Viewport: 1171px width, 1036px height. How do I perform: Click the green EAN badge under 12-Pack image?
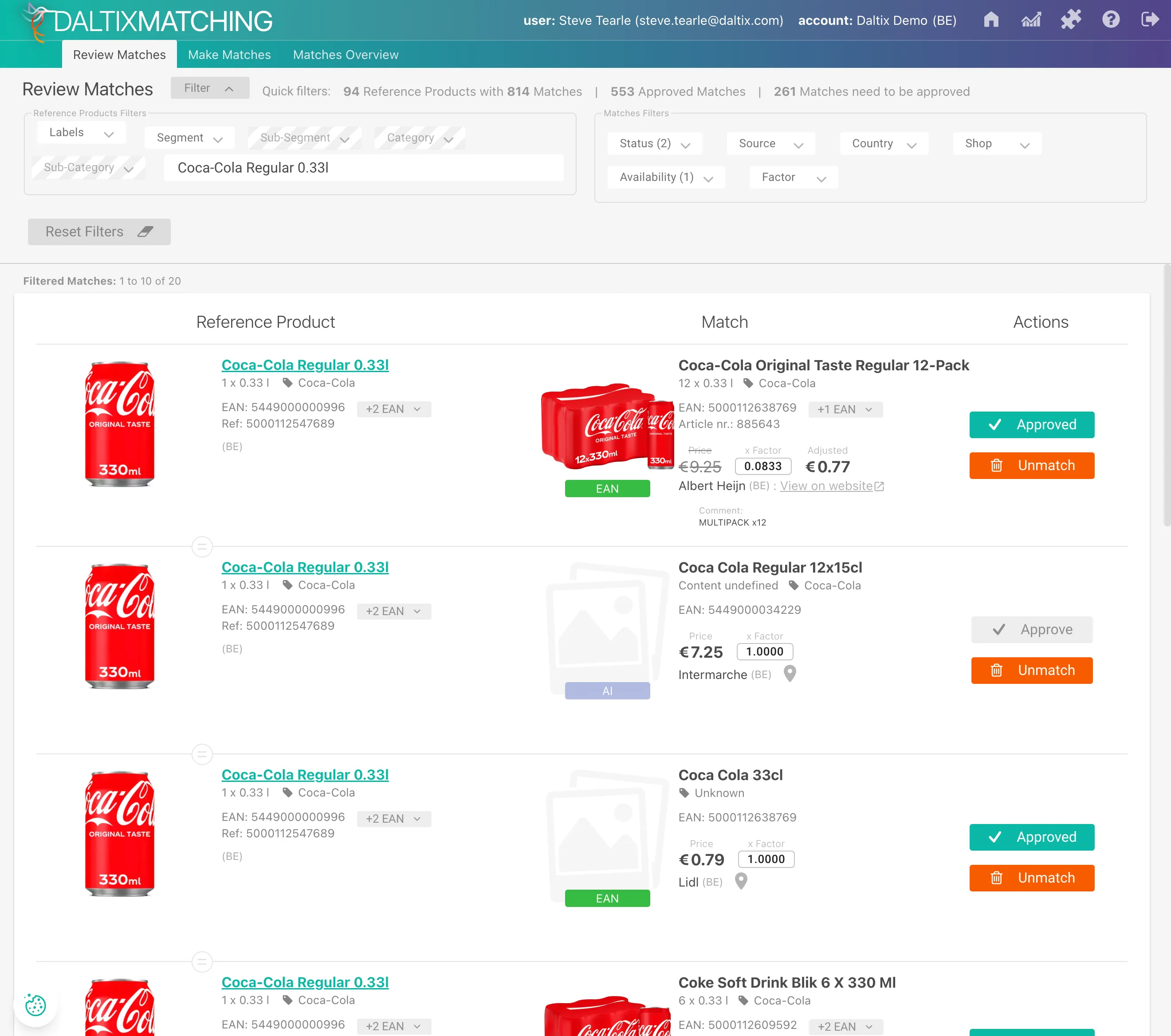coord(607,488)
